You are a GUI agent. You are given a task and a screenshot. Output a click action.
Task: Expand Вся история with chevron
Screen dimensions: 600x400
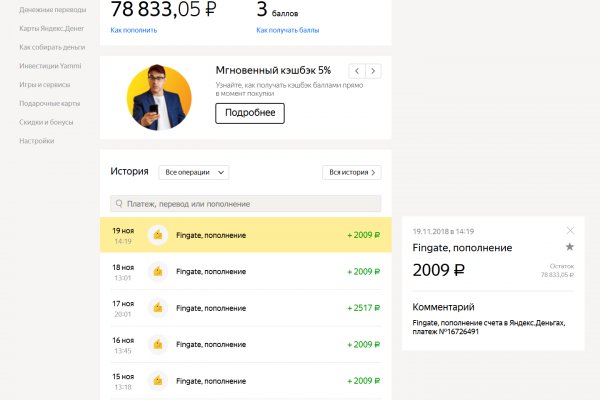(351, 172)
